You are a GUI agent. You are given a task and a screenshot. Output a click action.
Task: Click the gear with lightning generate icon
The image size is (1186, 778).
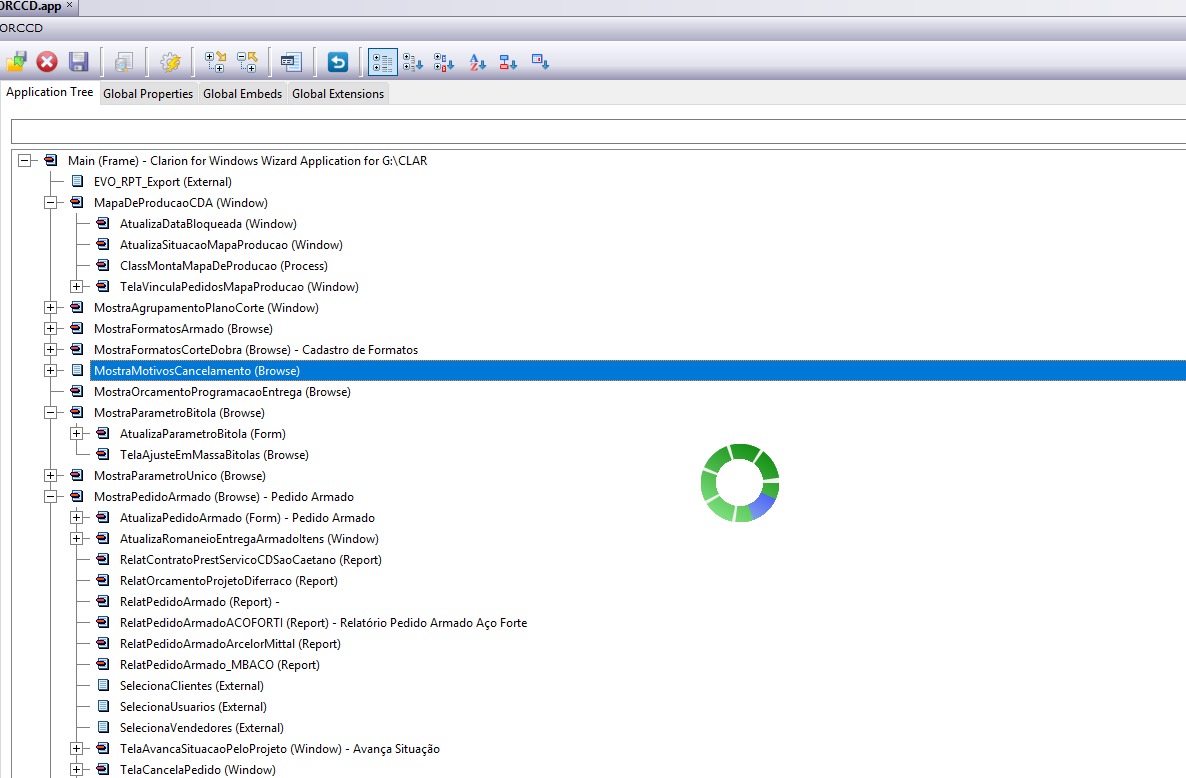point(171,62)
